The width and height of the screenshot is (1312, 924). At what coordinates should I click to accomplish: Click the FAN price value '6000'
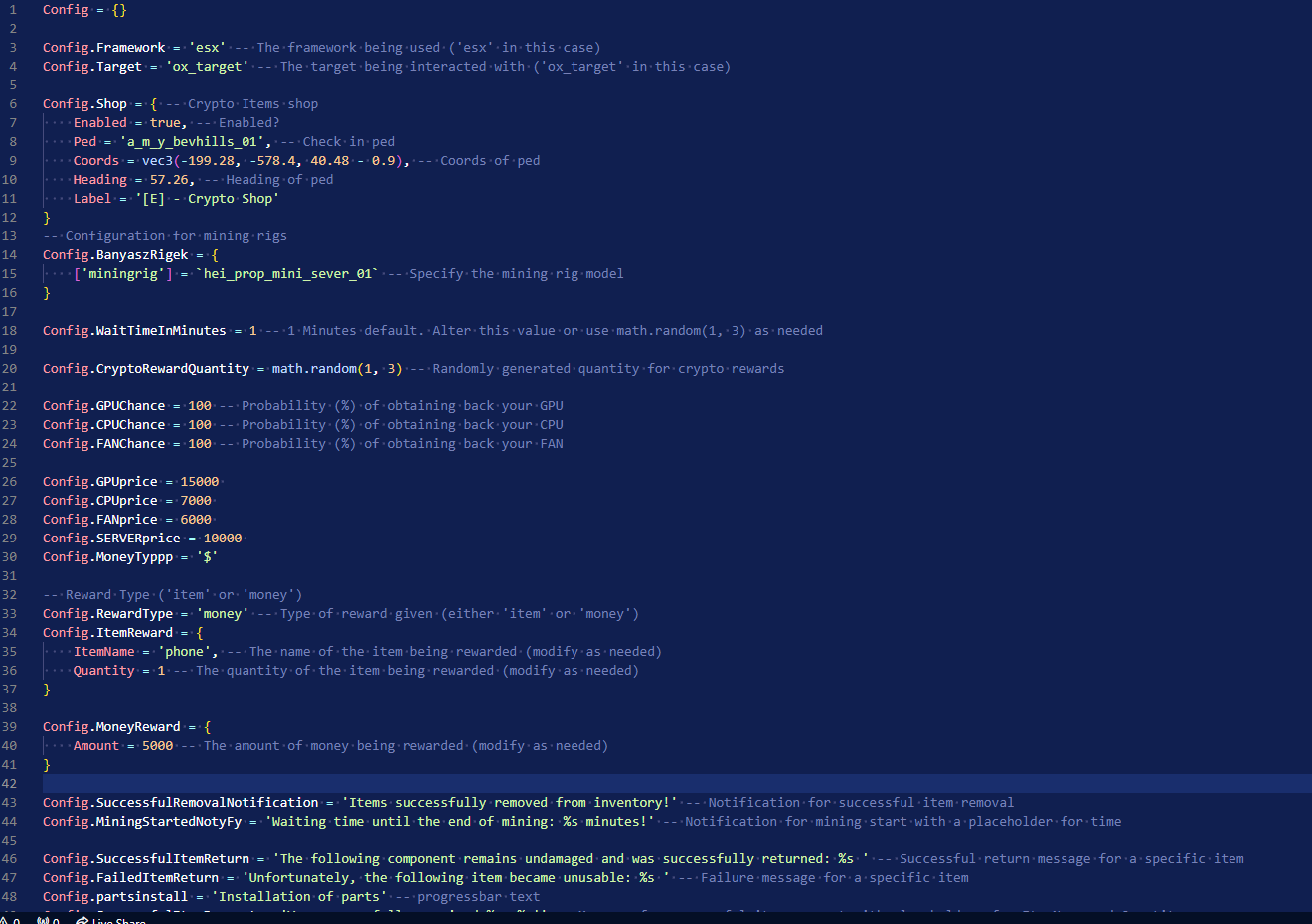[x=196, y=520]
